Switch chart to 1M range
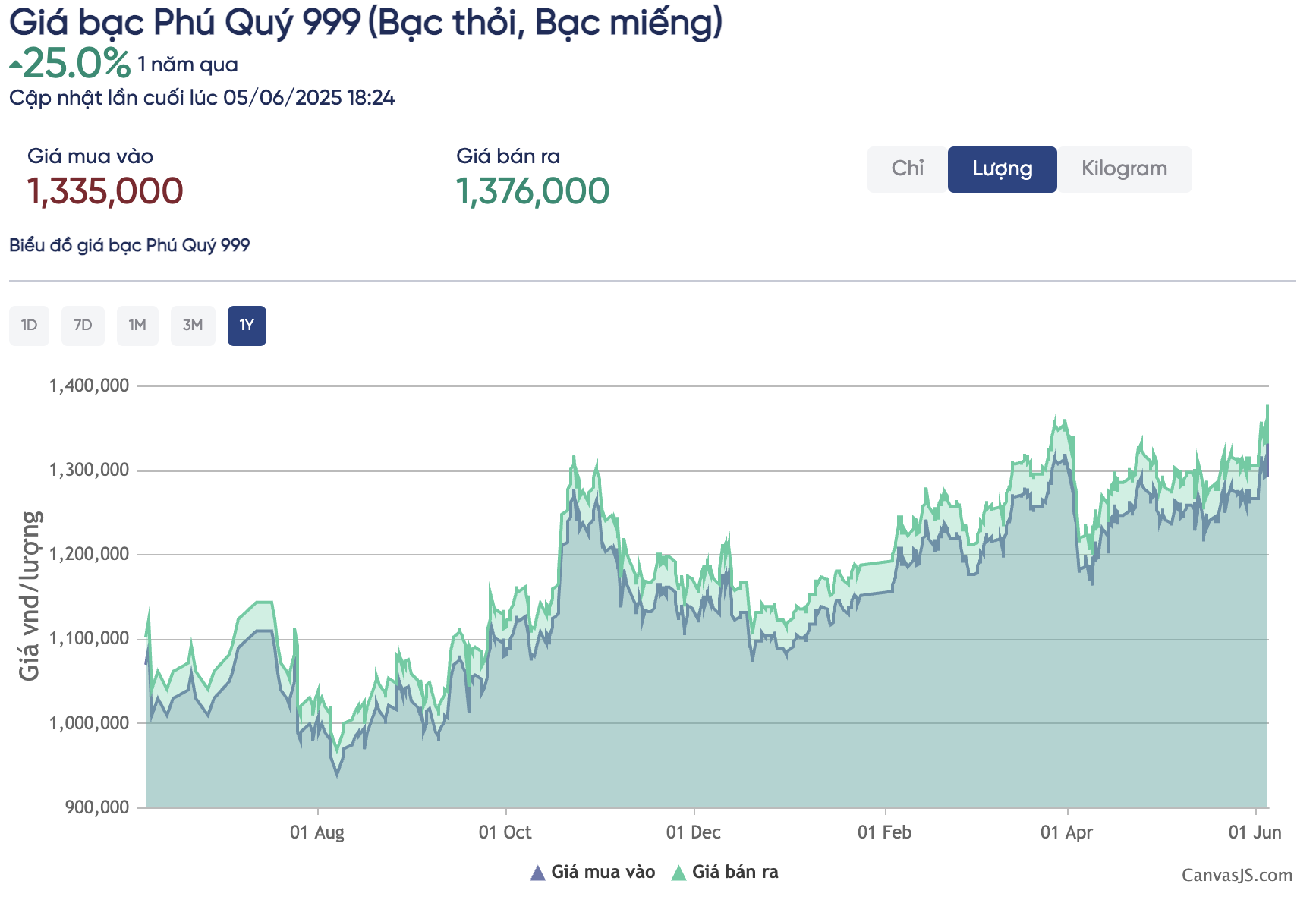This screenshot has height=900, width=1316. pos(137,326)
